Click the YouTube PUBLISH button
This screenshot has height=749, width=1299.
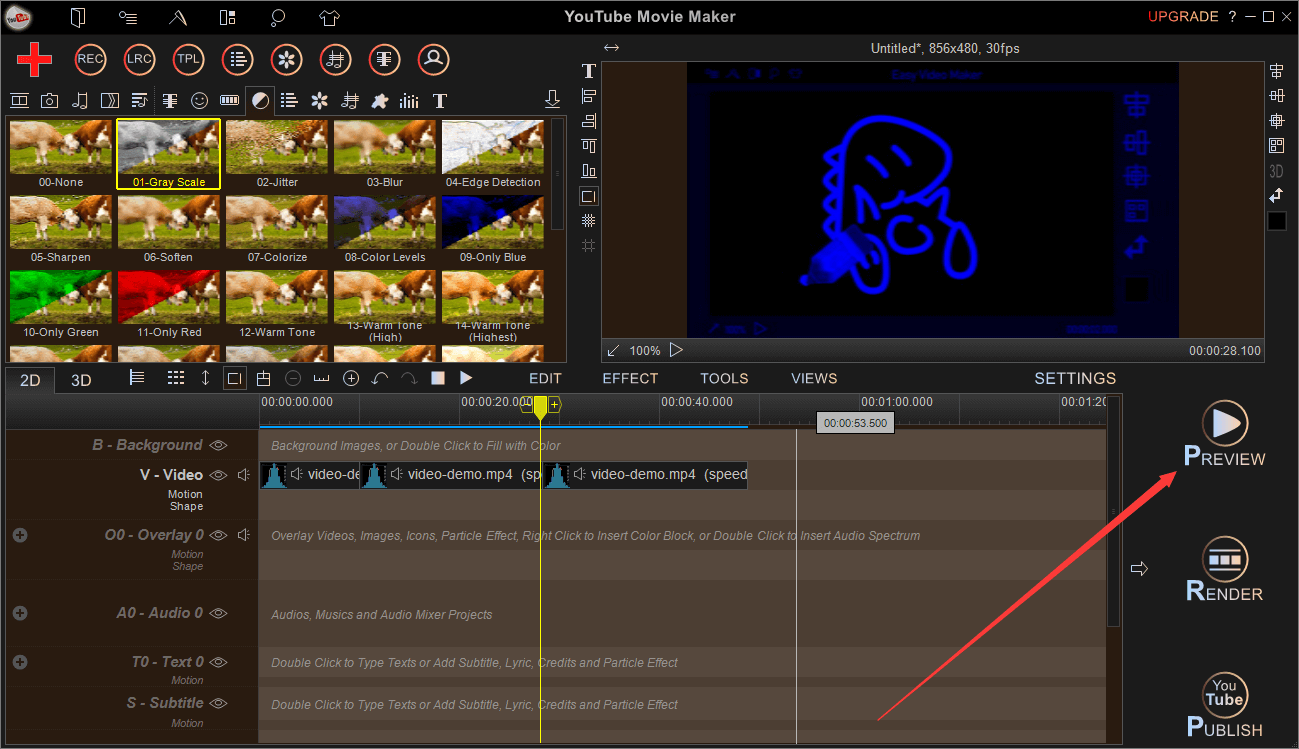(x=1225, y=705)
